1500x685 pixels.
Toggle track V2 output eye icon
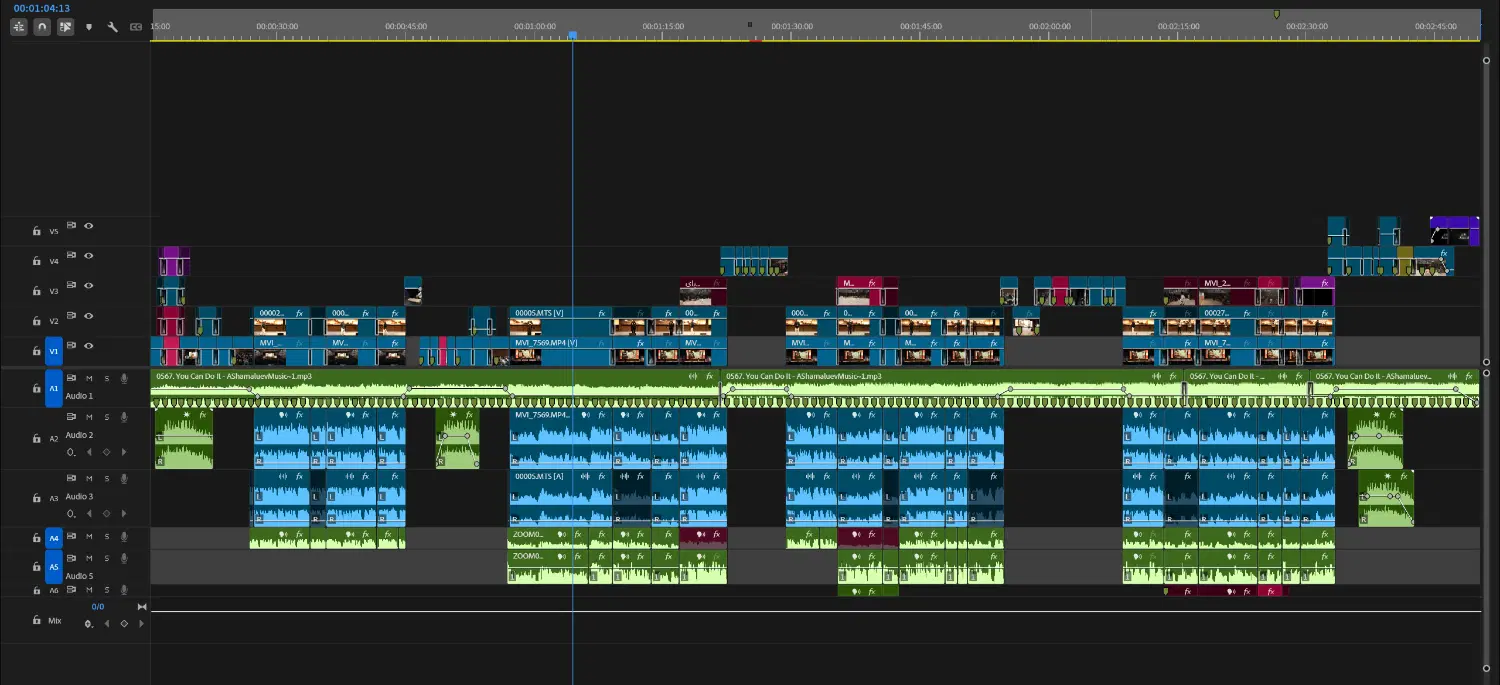click(x=89, y=316)
